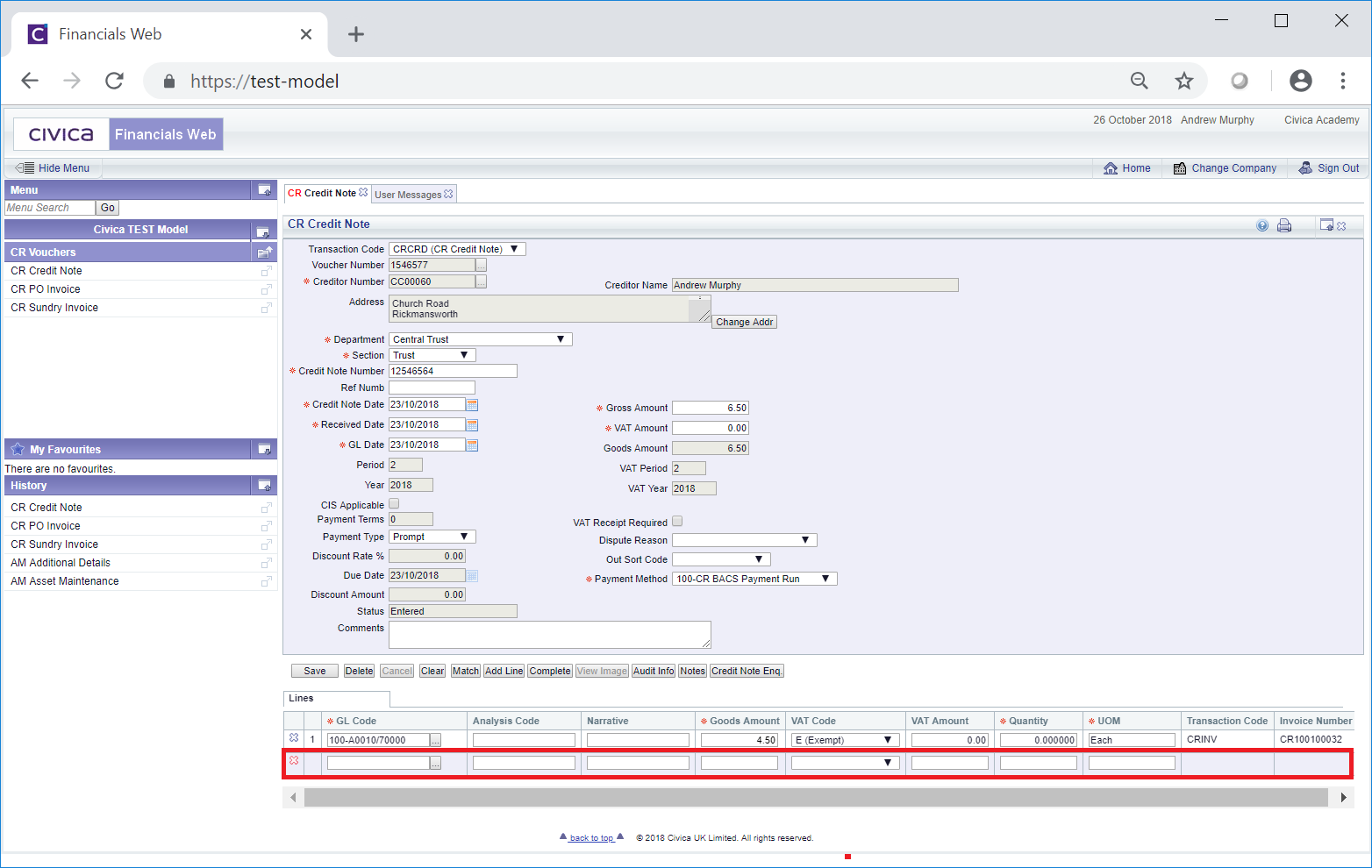The width and height of the screenshot is (1372, 868).
Task: Open new browser tab plus button
Action: tap(355, 34)
